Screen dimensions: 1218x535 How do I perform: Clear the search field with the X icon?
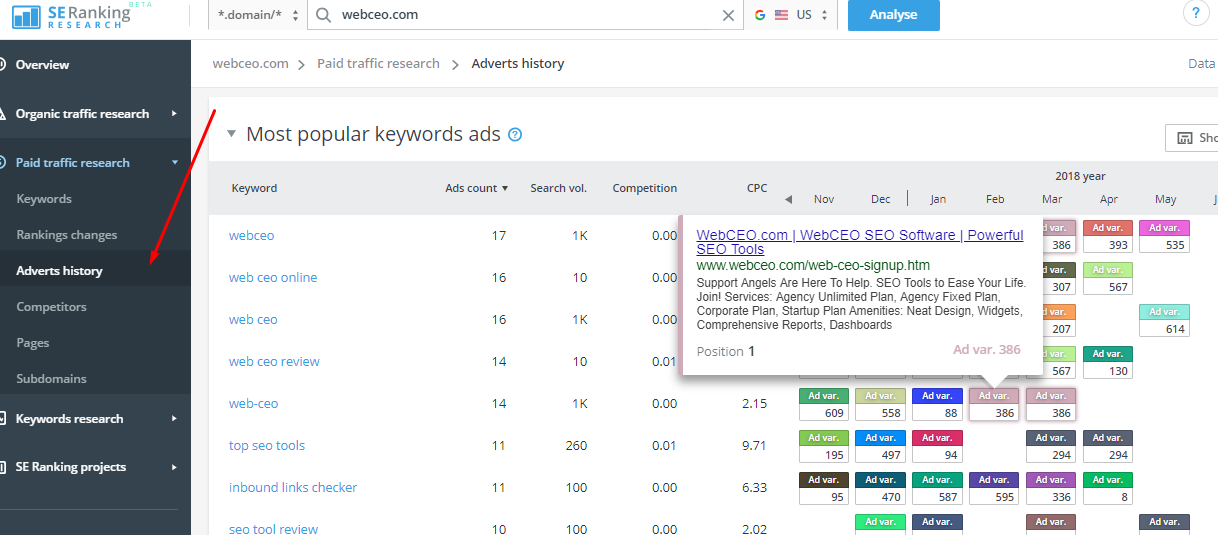coord(728,15)
